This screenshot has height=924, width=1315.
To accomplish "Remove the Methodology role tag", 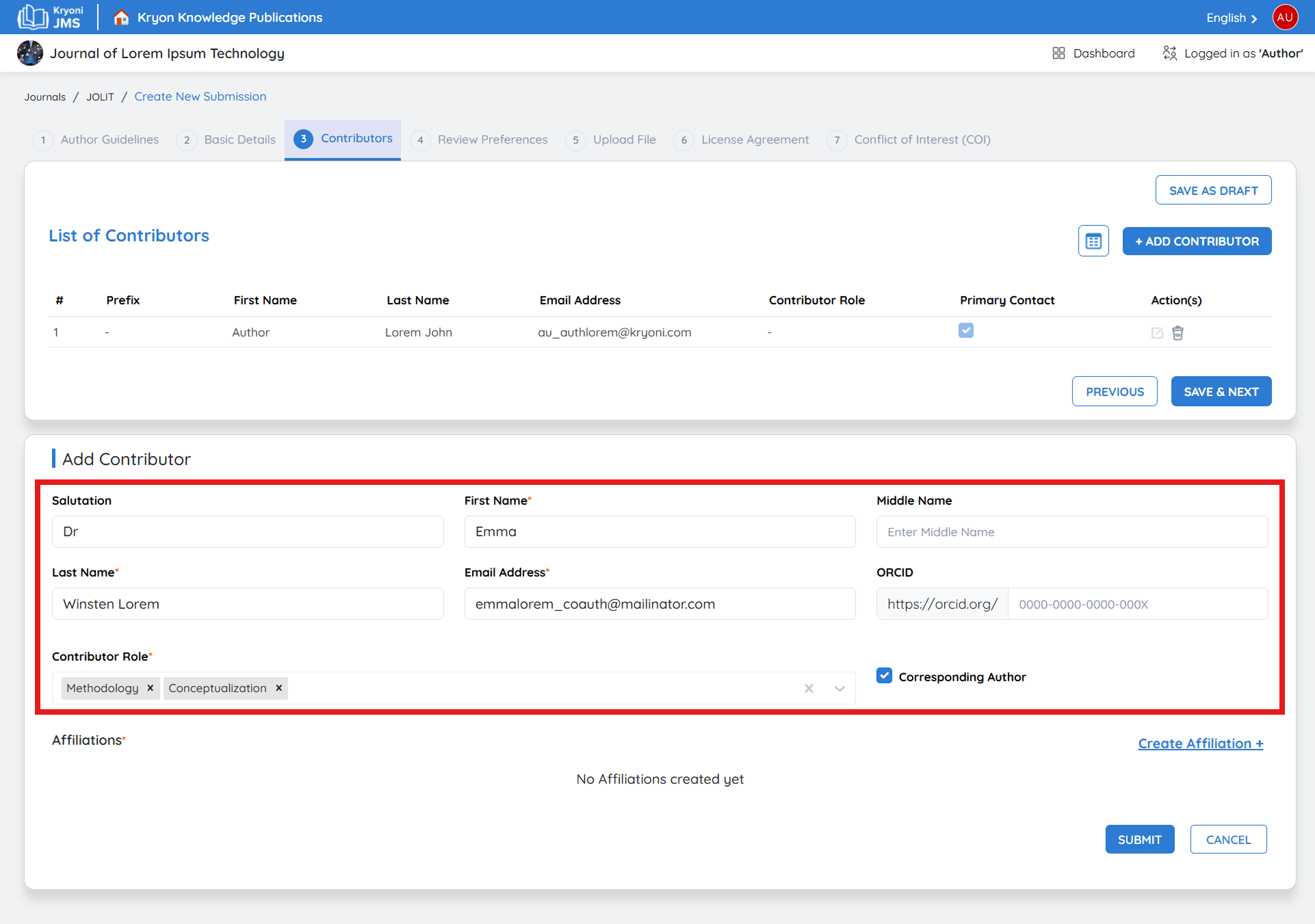I will coord(150,688).
